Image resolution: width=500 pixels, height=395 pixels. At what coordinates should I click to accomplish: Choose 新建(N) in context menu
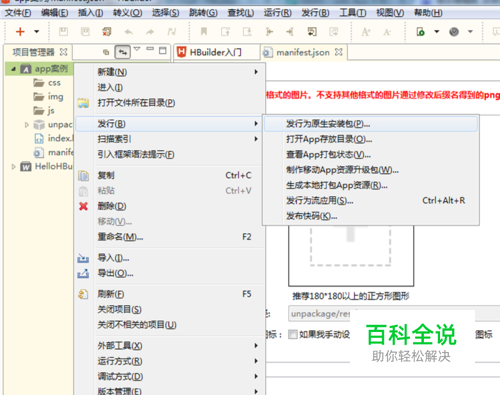pos(170,72)
